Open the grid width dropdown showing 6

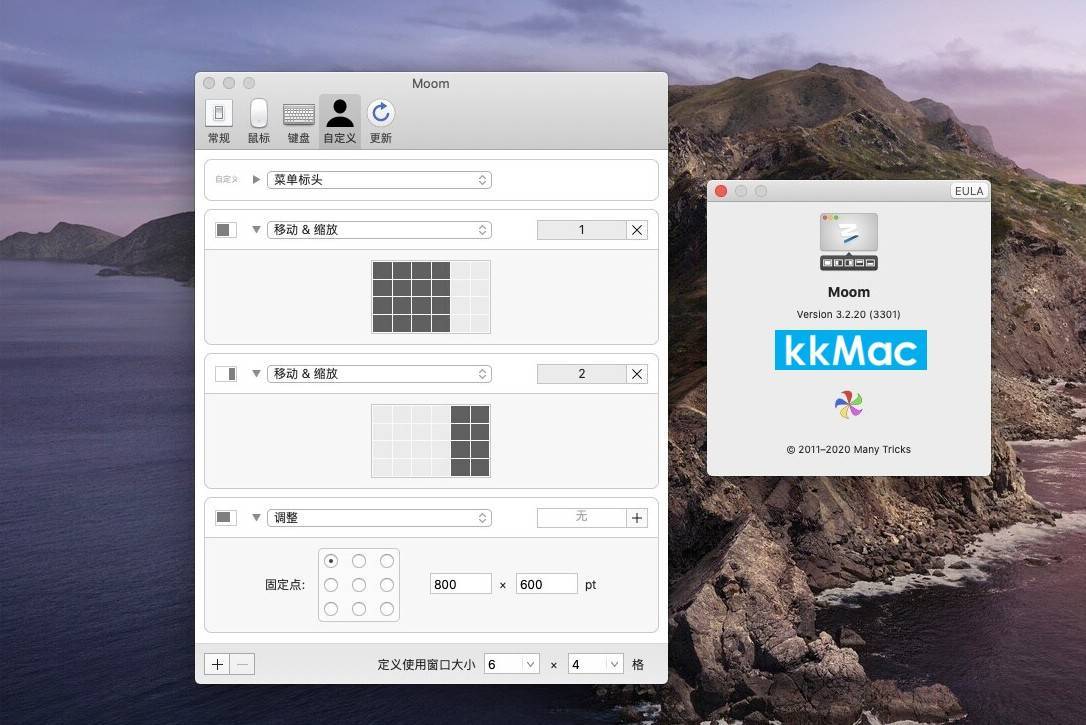click(x=511, y=663)
